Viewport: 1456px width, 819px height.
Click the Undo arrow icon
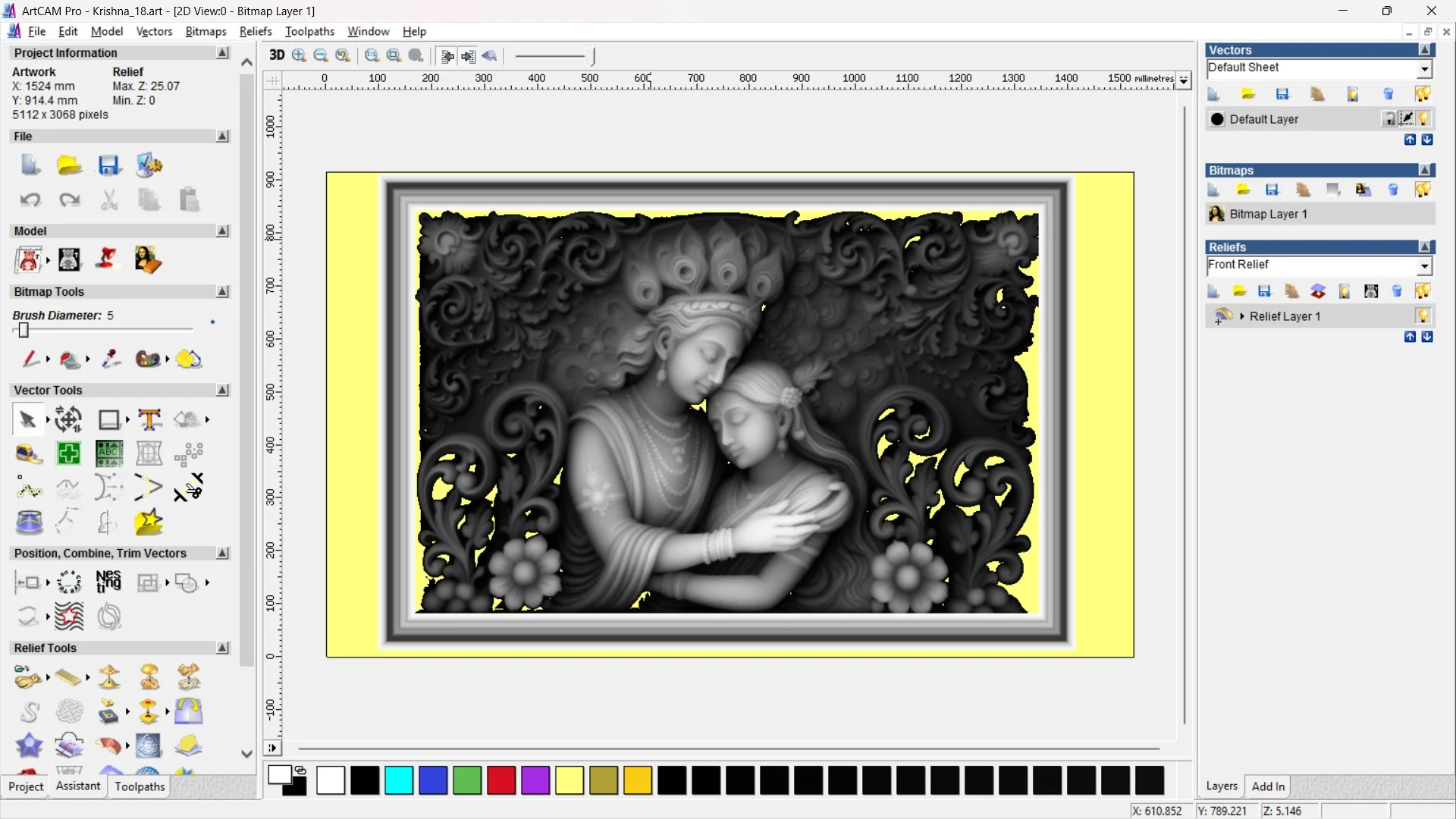[30, 200]
